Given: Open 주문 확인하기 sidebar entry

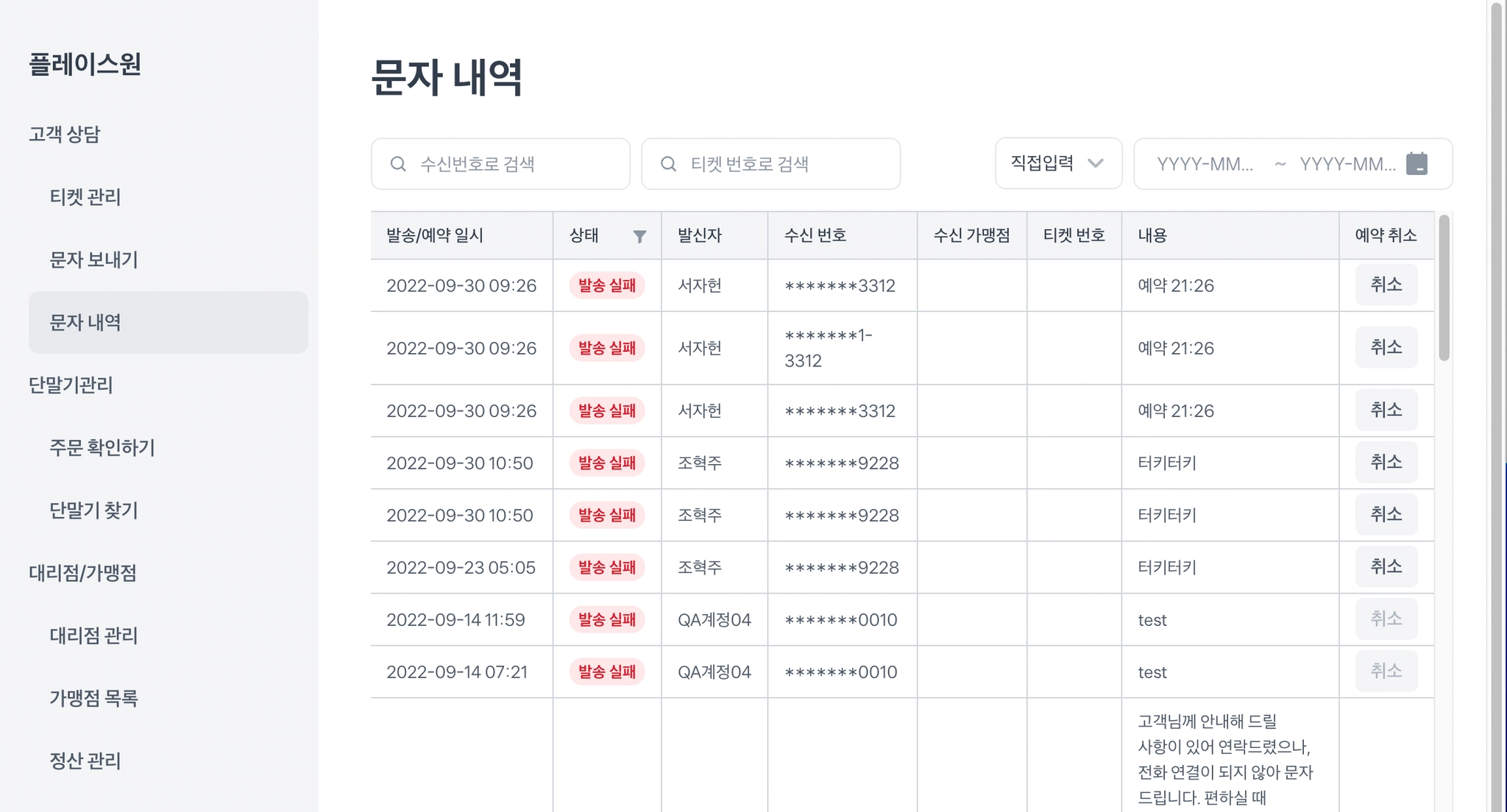Looking at the screenshot, I should coord(102,448).
